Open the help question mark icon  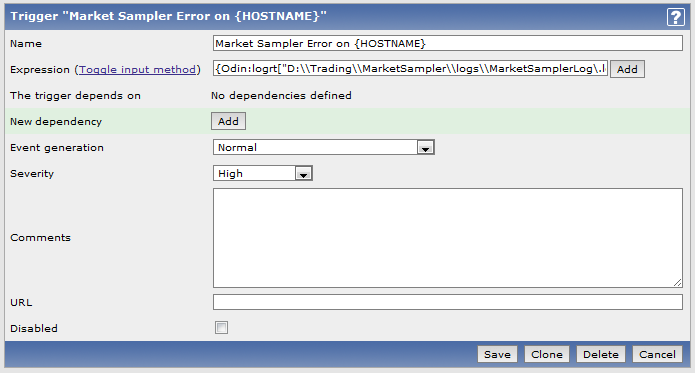click(x=675, y=17)
